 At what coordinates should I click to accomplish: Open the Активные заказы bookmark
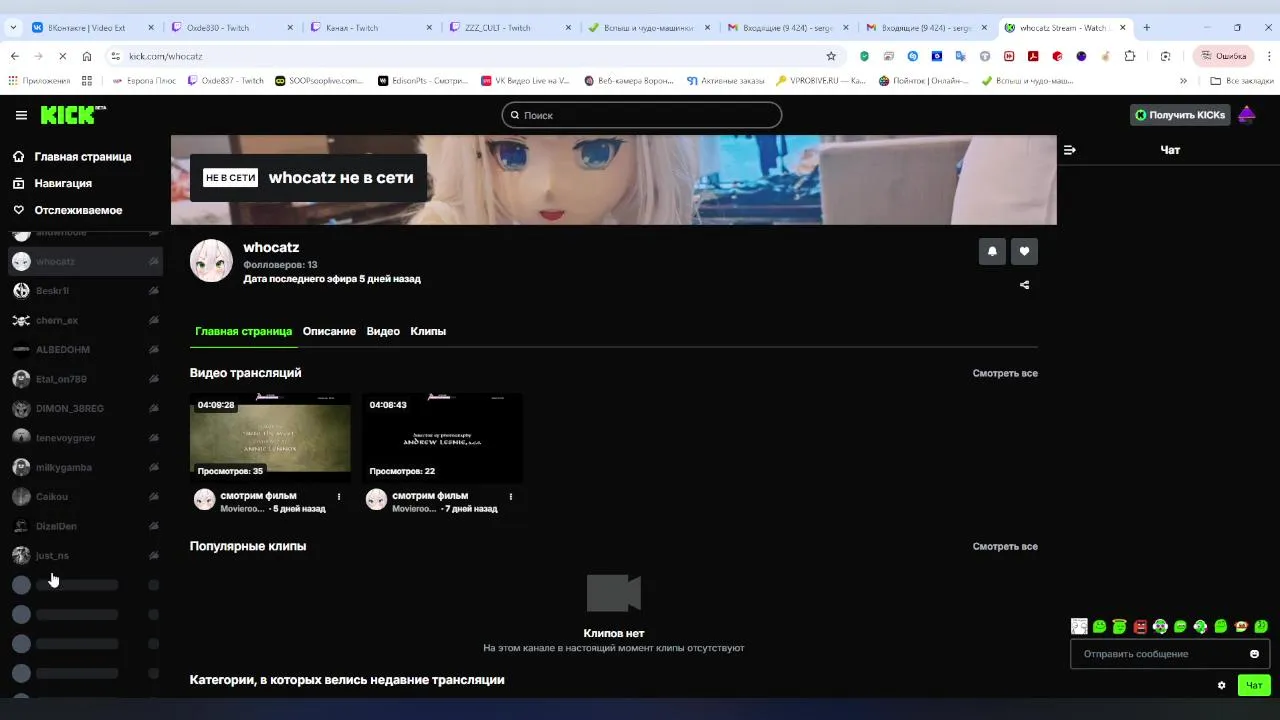726,81
